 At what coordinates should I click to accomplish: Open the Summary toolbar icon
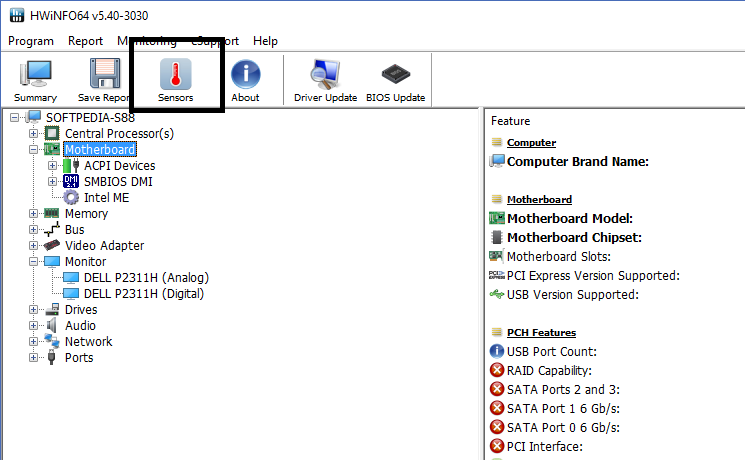coord(35,80)
